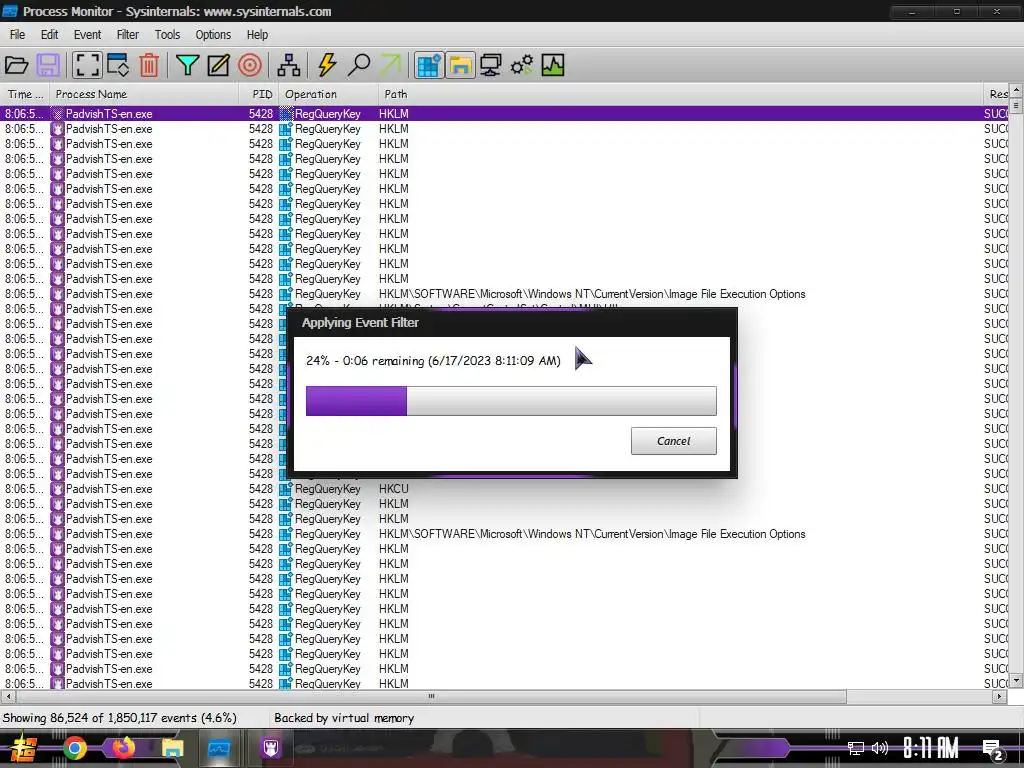Click the Process Name column header

coord(144,94)
